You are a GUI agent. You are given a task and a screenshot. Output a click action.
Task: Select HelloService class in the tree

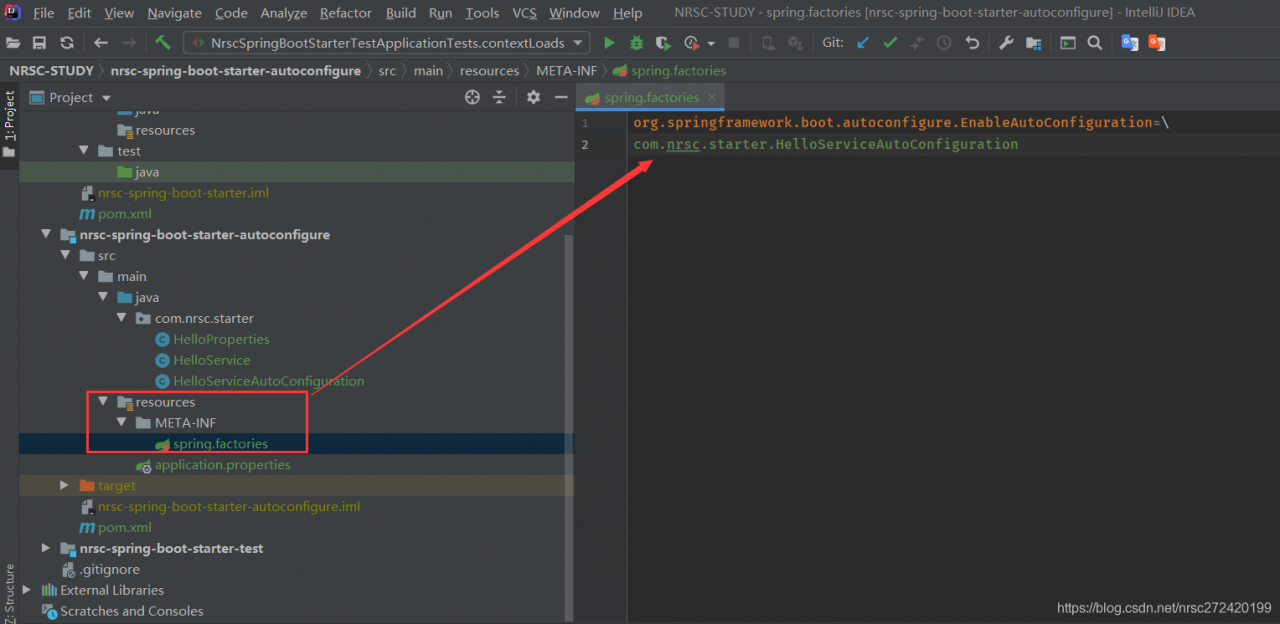pyautogui.click(x=211, y=360)
